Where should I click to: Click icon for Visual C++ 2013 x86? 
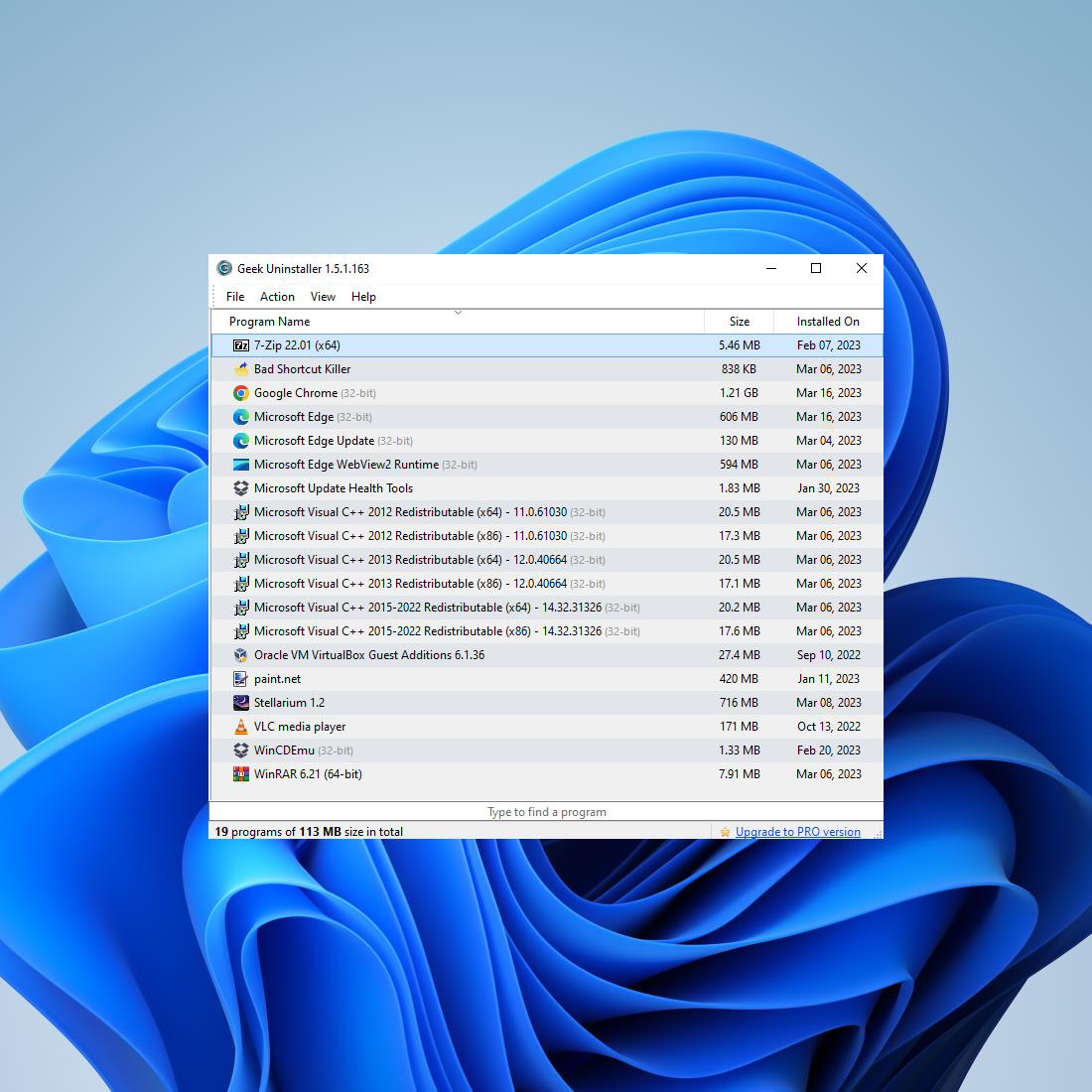point(241,584)
